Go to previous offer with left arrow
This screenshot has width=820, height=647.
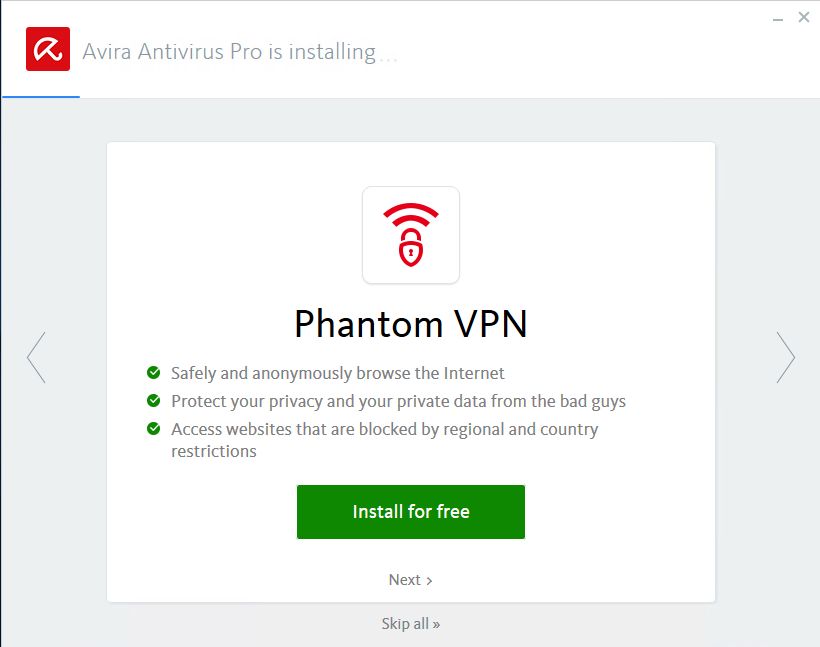click(37, 357)
